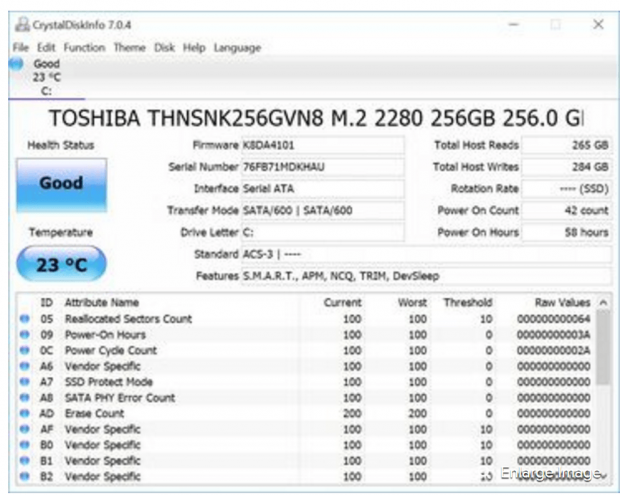Click the status orb next to Power-On Hours
The height and width of the screenshot is (495, 620).
[24, 335]
